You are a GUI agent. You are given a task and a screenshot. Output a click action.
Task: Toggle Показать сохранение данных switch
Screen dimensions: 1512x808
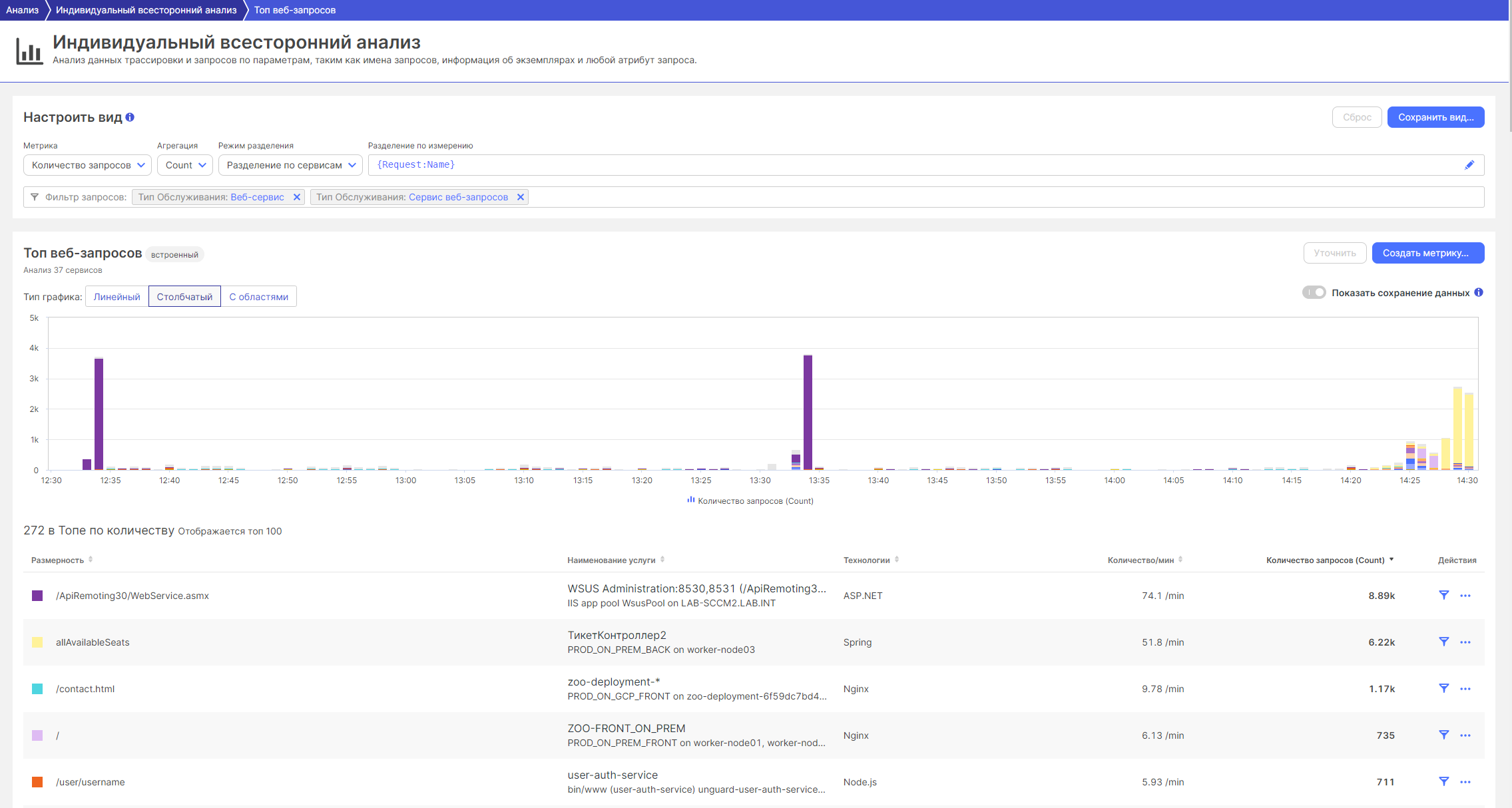point(1314,292)
